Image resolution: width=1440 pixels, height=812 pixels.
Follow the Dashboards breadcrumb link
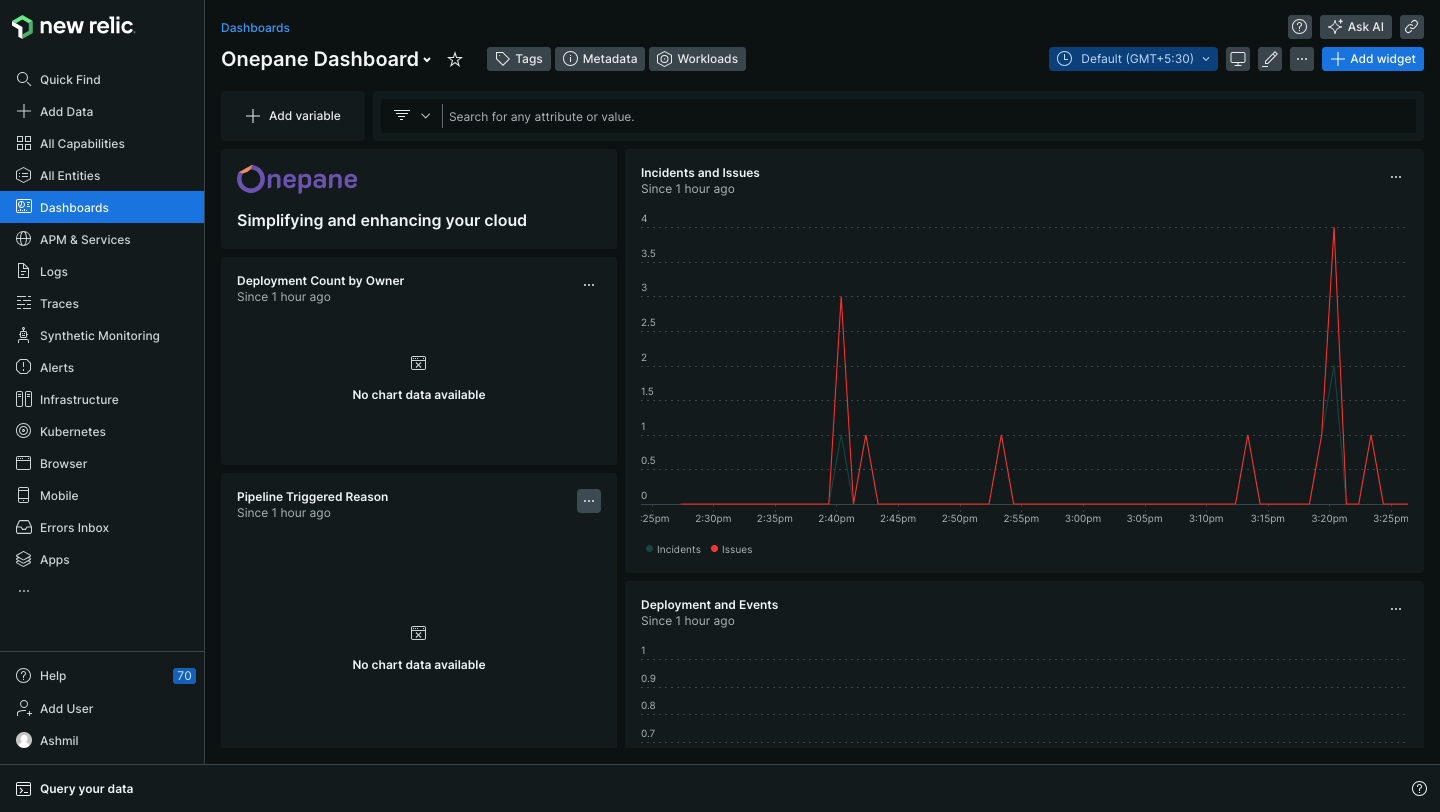coord(255,28)
